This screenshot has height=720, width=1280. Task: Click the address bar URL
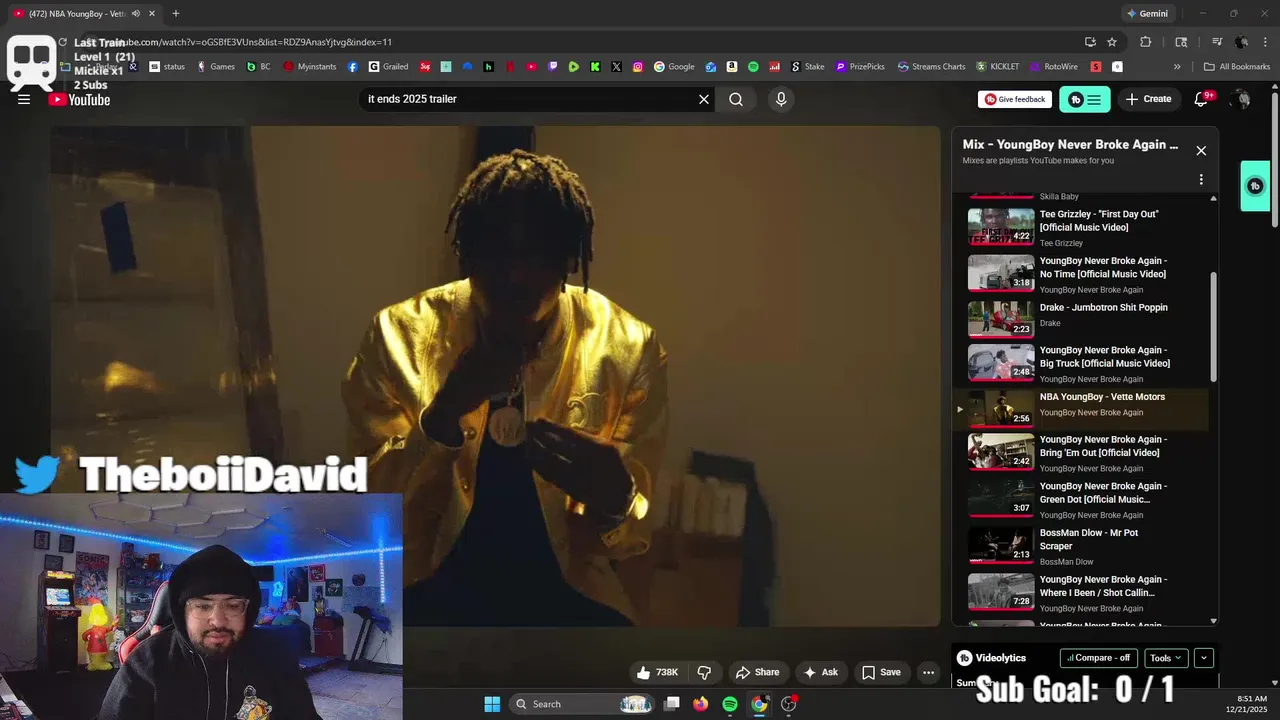pyautogui.click(x=250, y=42)
